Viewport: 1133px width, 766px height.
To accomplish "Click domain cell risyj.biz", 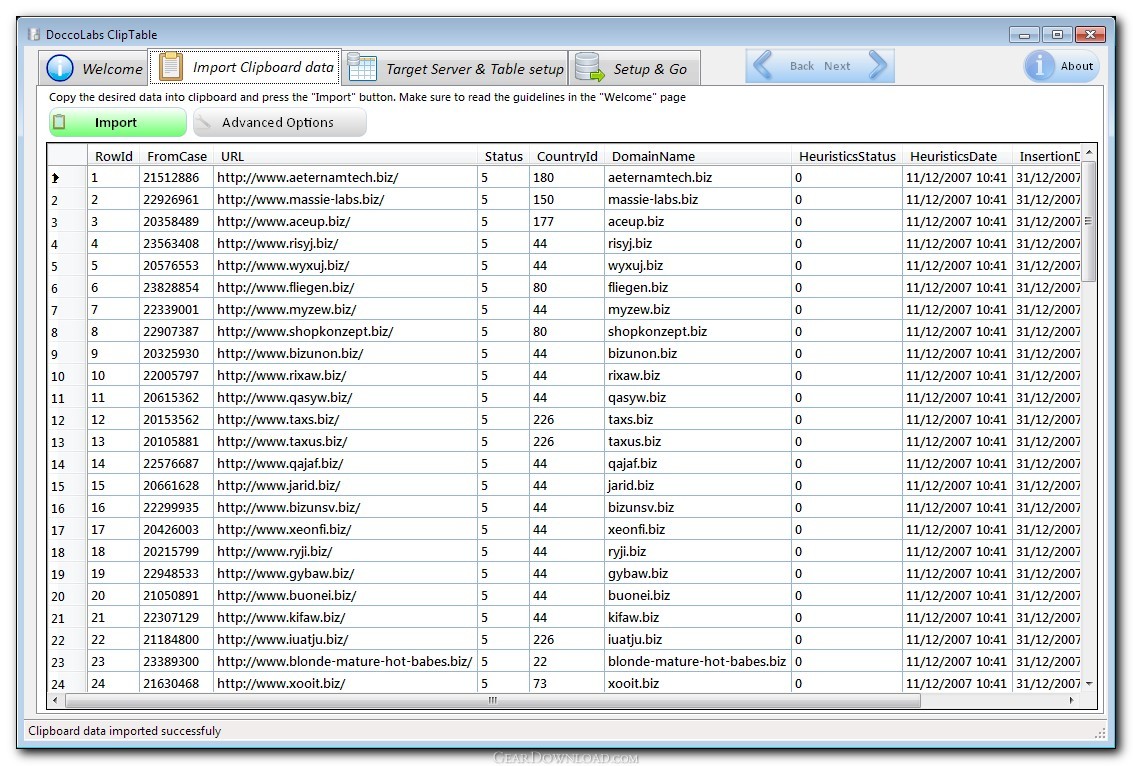I will pyautogui.click(x=697, y=244).
